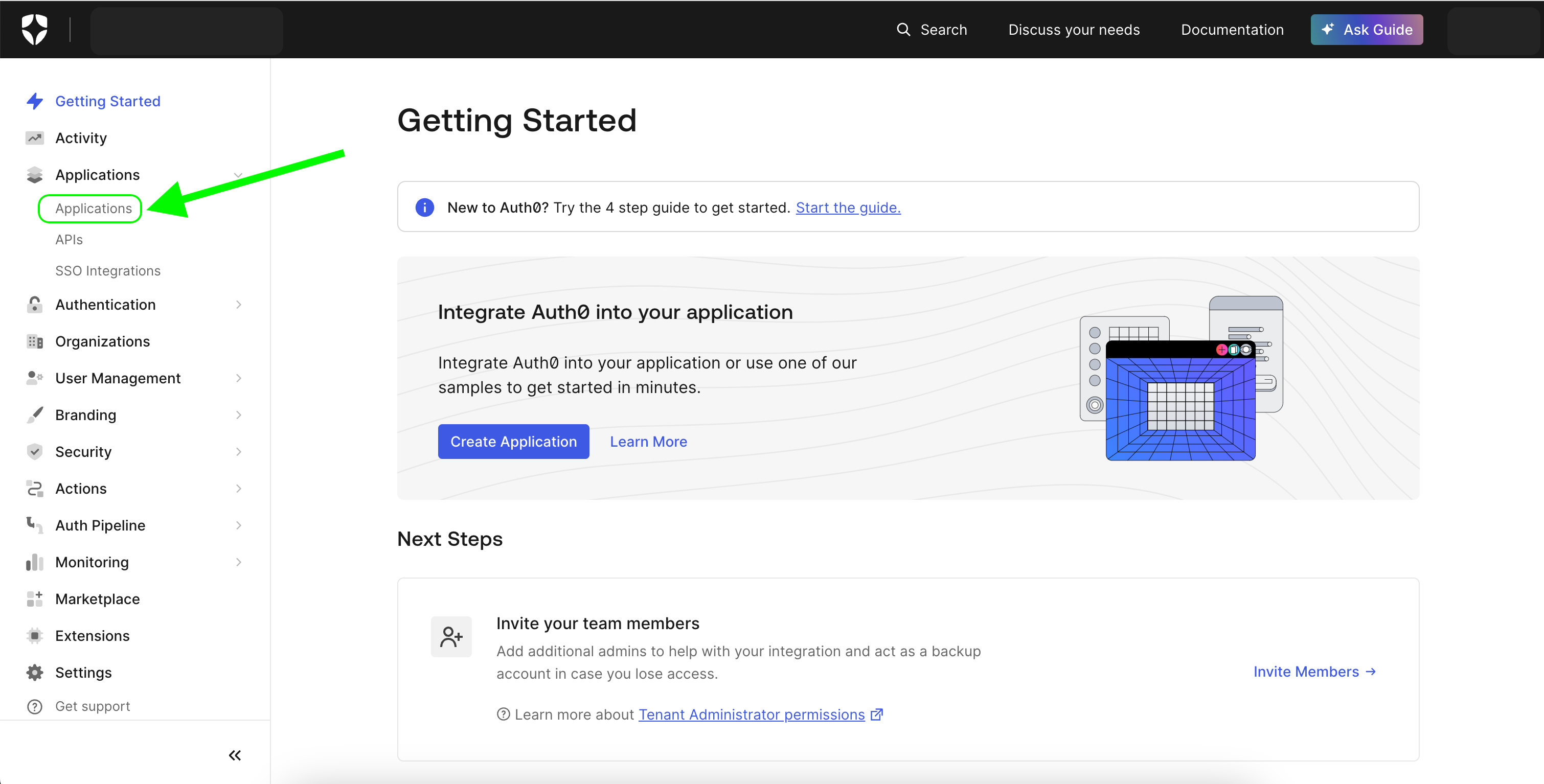Select SSO Integrations in sidebar
The image size is (1544, 784).
click(x=108, y=271)
